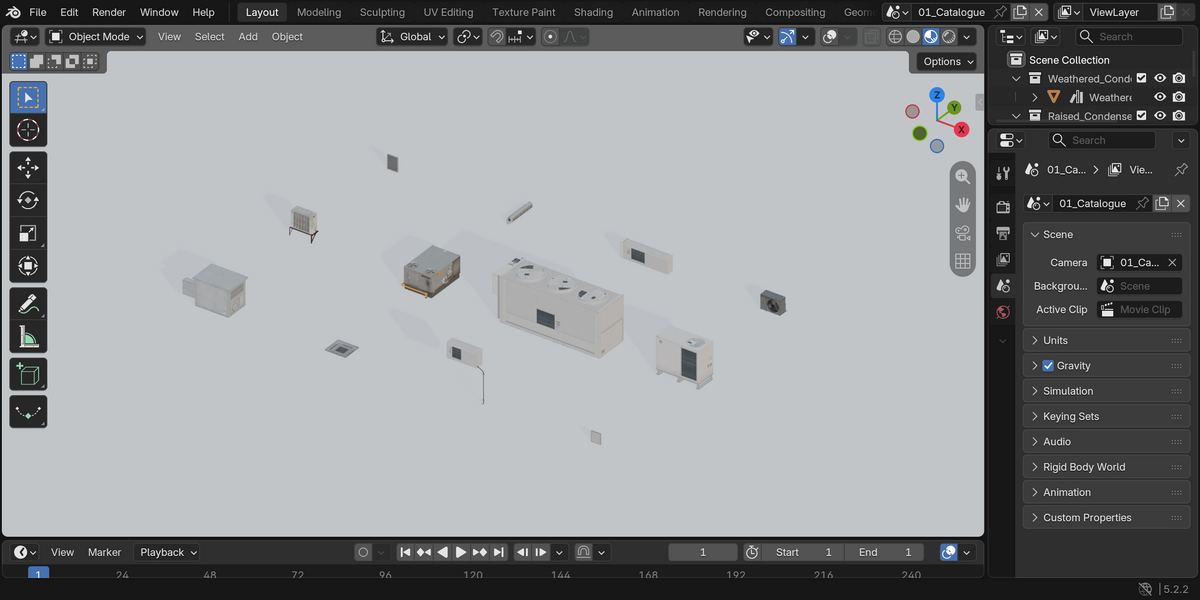Expand the Weathere object in outliner
Screen dimensions: 1200x600
point(1035,97)
